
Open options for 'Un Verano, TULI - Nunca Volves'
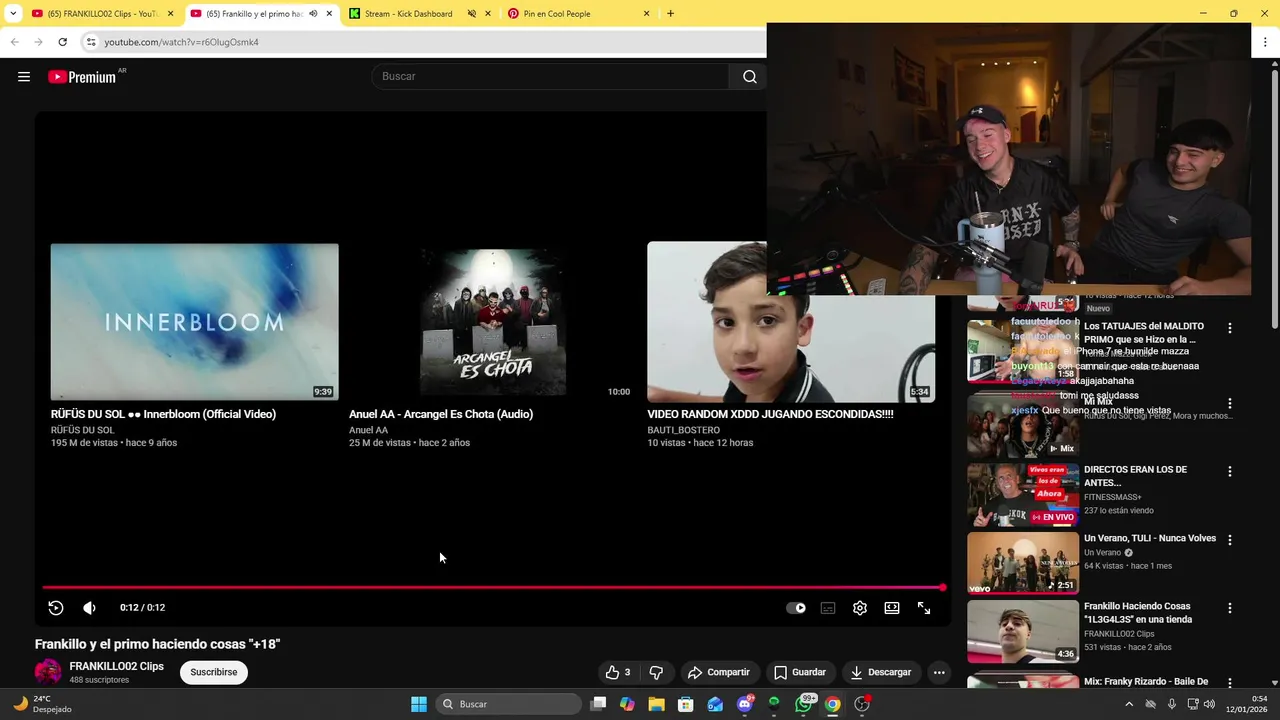coord(1230,540)
